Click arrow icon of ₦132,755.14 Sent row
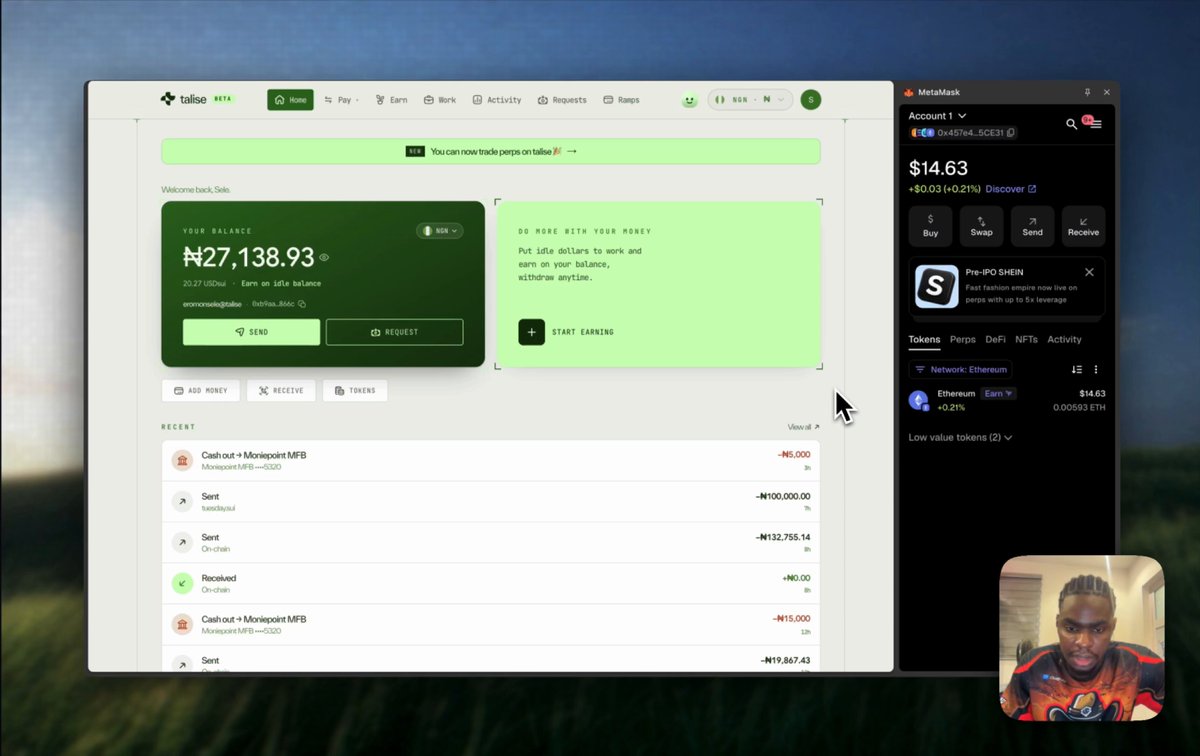 (182, 542)
